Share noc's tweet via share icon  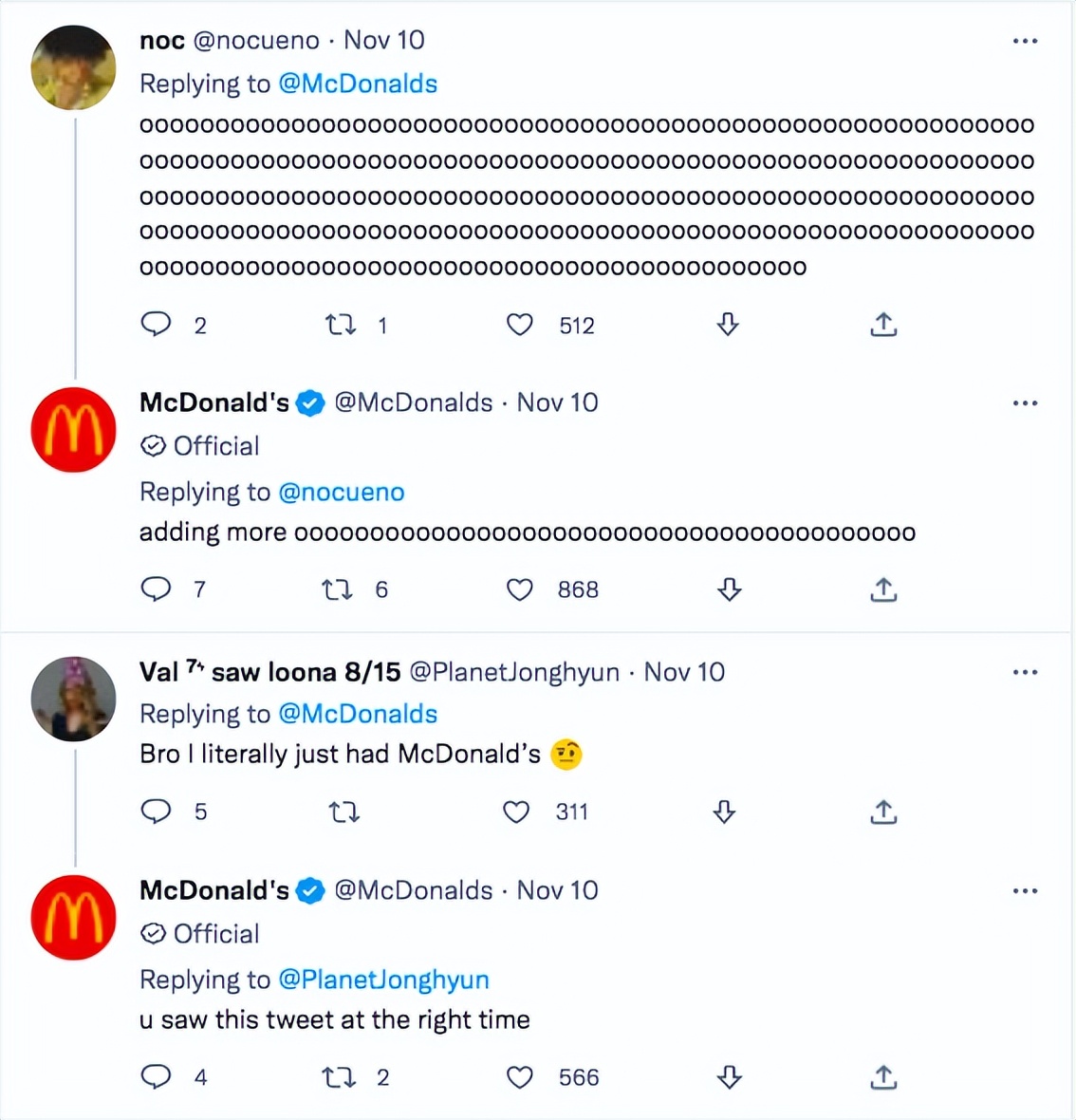[x=883, y=326]
